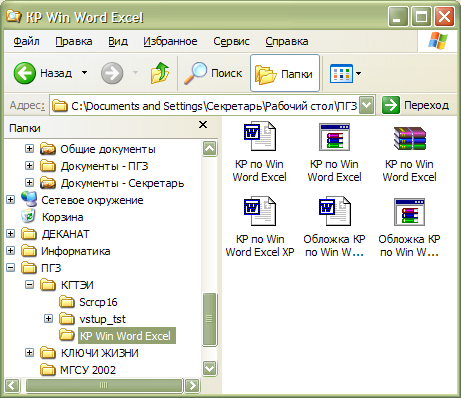Screen dimensions: 461x398
Task: Select the Документы - ПГЗ folder icon
Action: (48, 166)
